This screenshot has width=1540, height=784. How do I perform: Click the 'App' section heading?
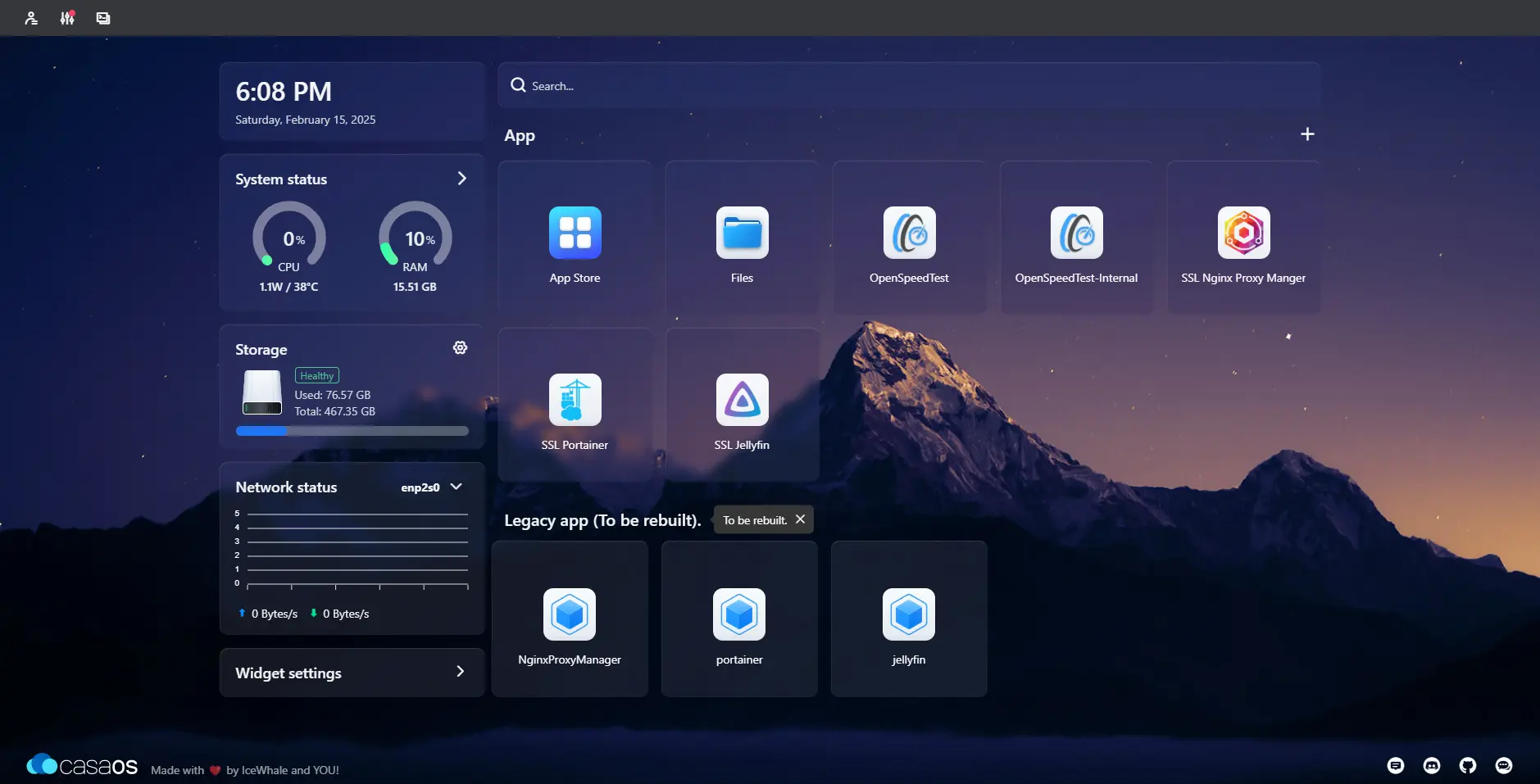pyautogui.click(x=520, y=136)
